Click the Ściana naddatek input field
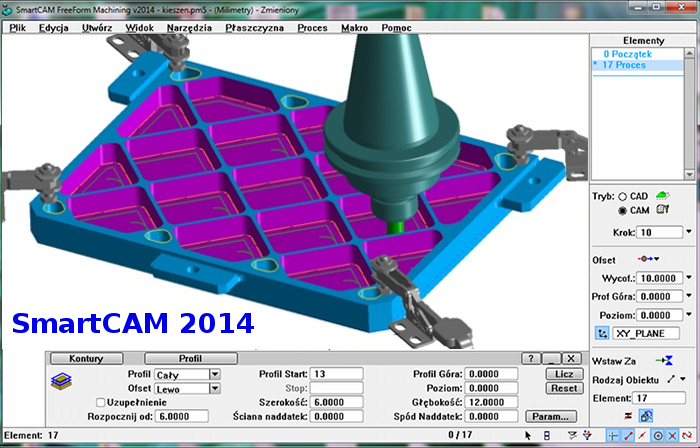This screenshot has width=700, height=448. coord(337,416)
